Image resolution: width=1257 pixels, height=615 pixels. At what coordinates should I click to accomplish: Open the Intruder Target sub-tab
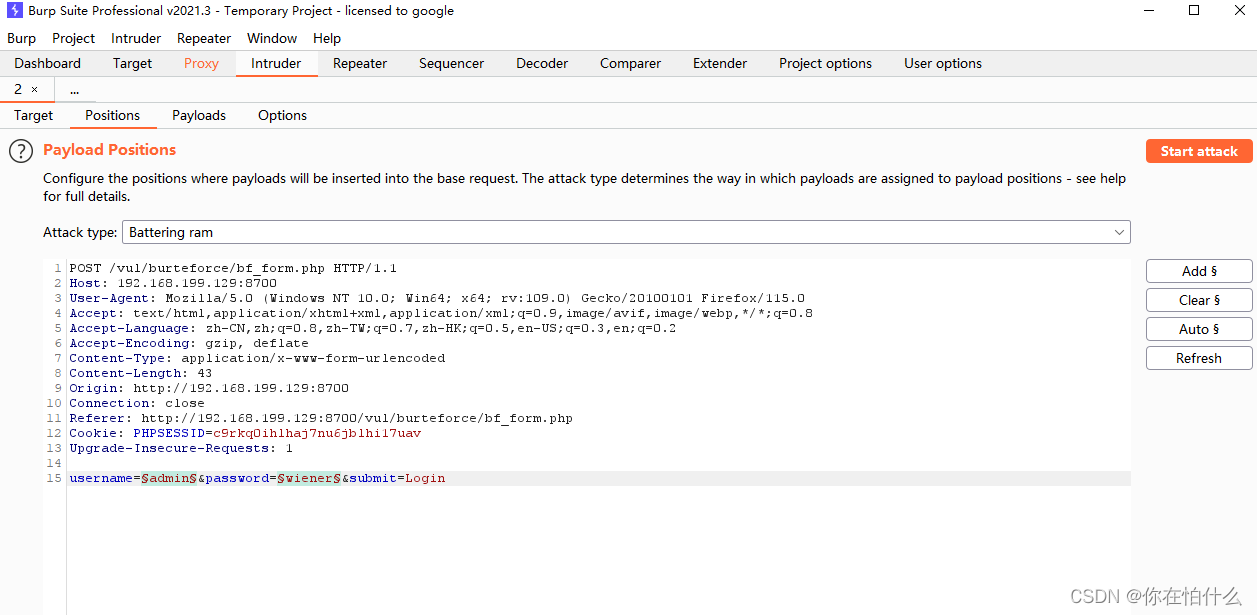tap(33, 115)
